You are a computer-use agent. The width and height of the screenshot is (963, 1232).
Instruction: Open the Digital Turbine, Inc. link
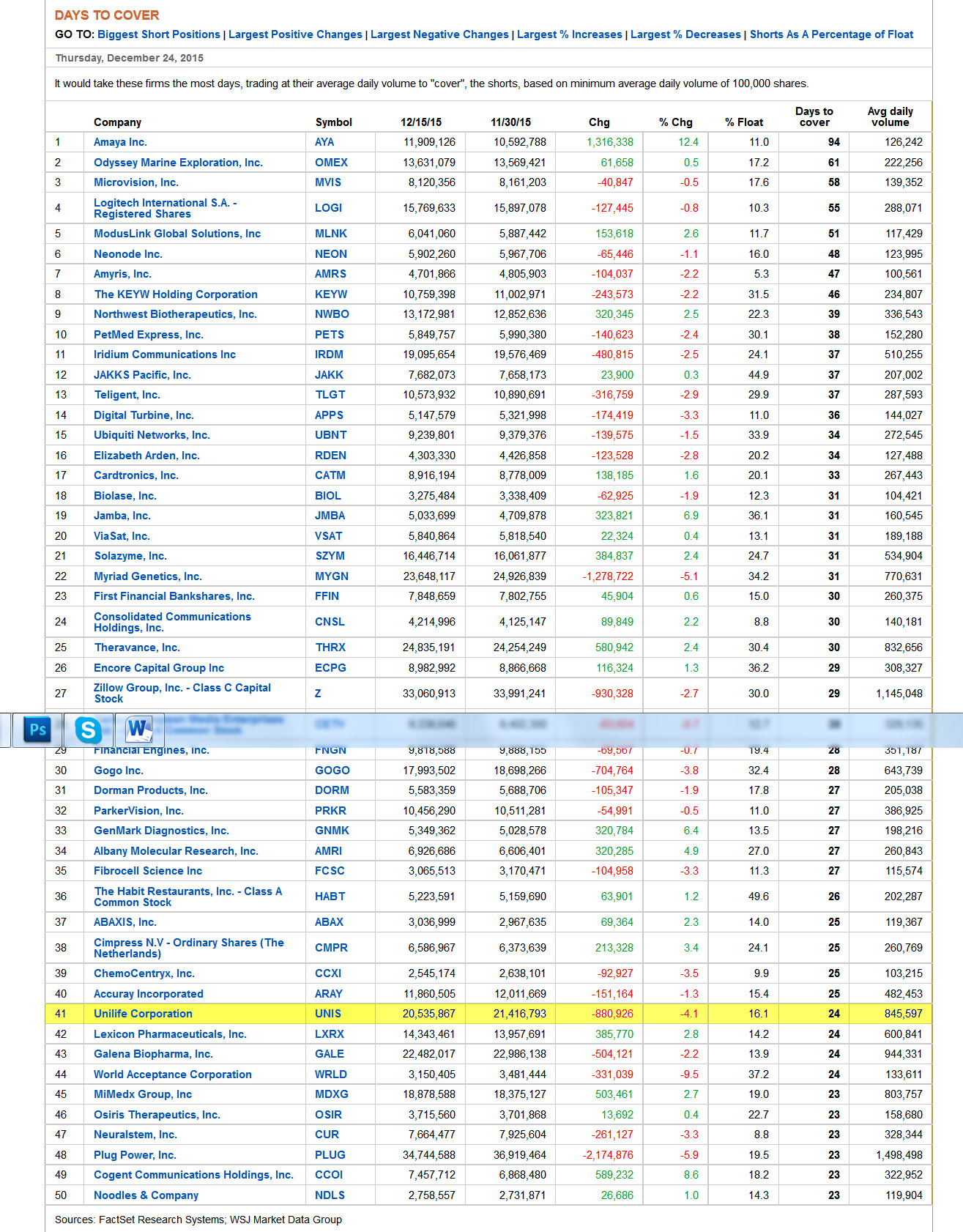tap(144, 415)
